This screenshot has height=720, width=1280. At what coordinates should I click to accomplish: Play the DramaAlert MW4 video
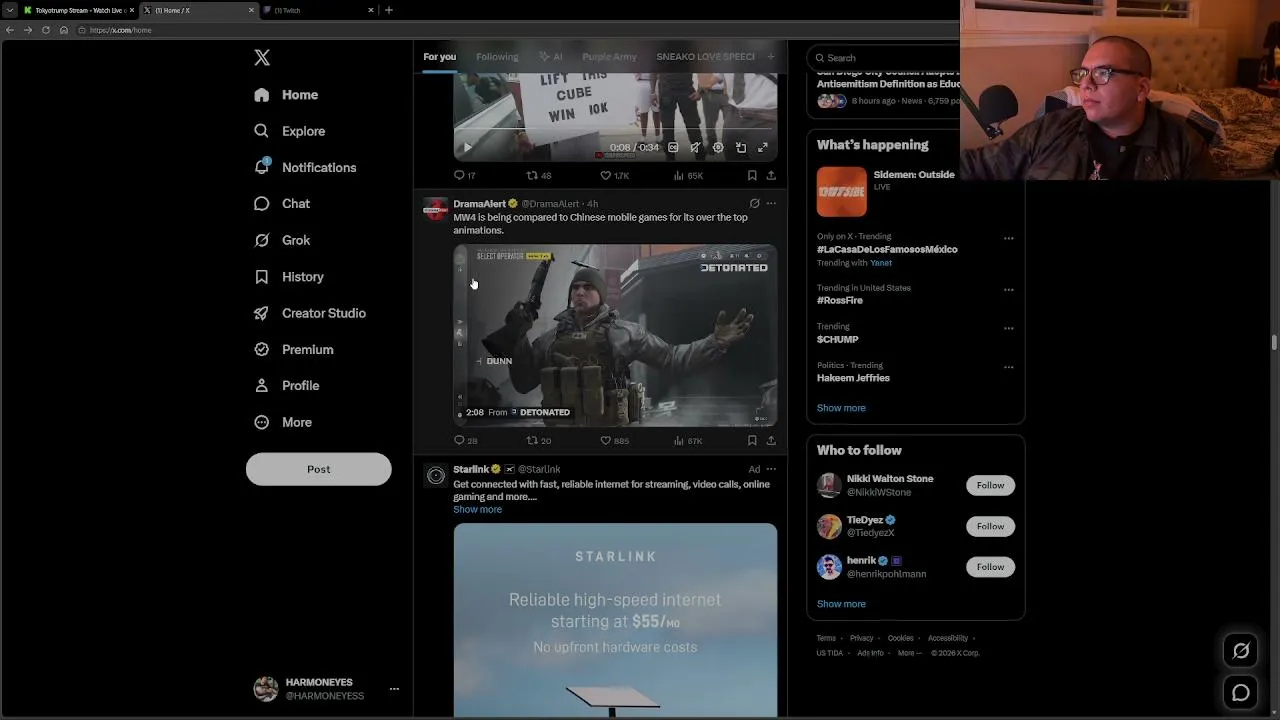click(615, 336)
